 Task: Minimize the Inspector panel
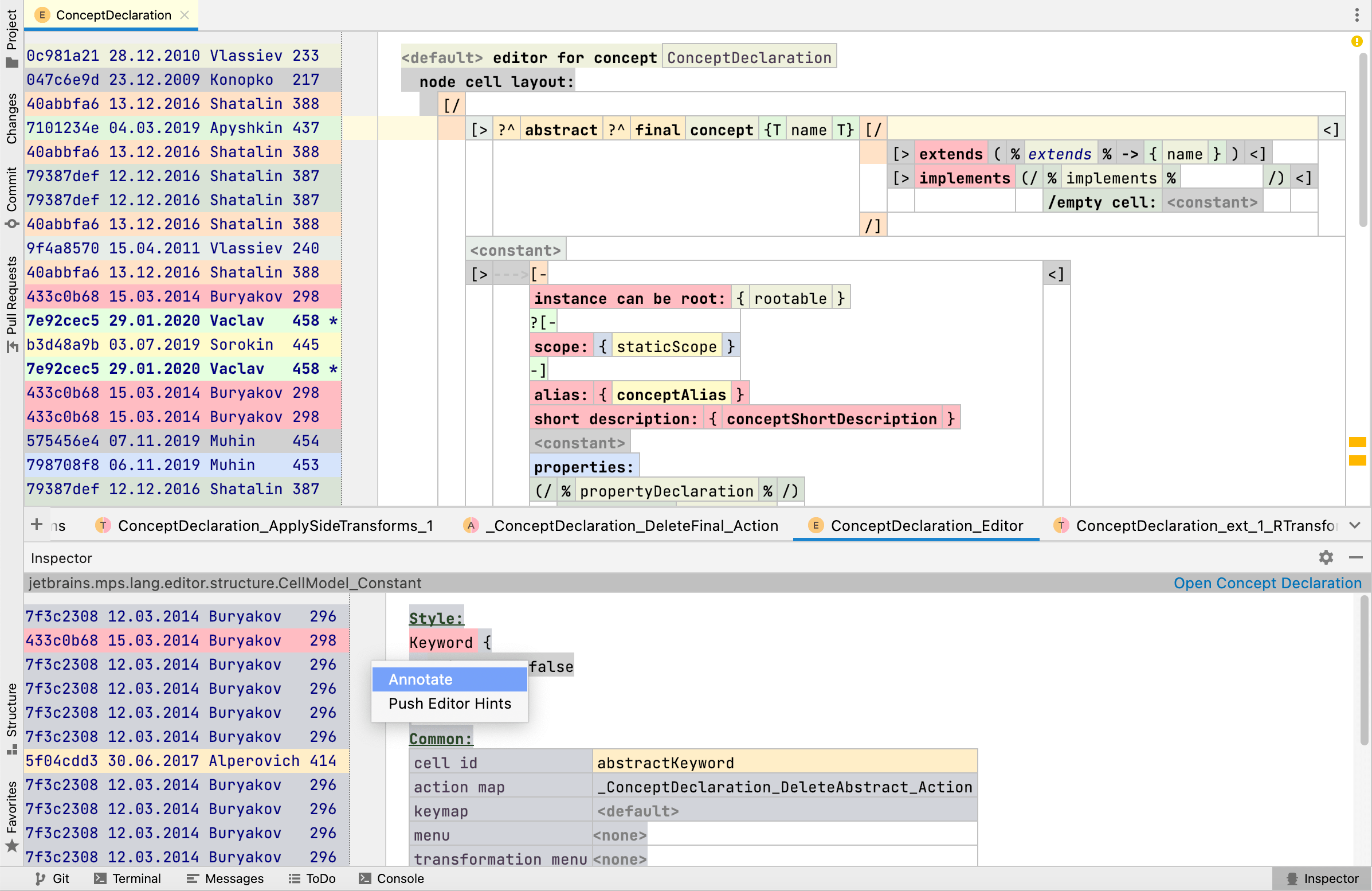tap(1355, 558)
